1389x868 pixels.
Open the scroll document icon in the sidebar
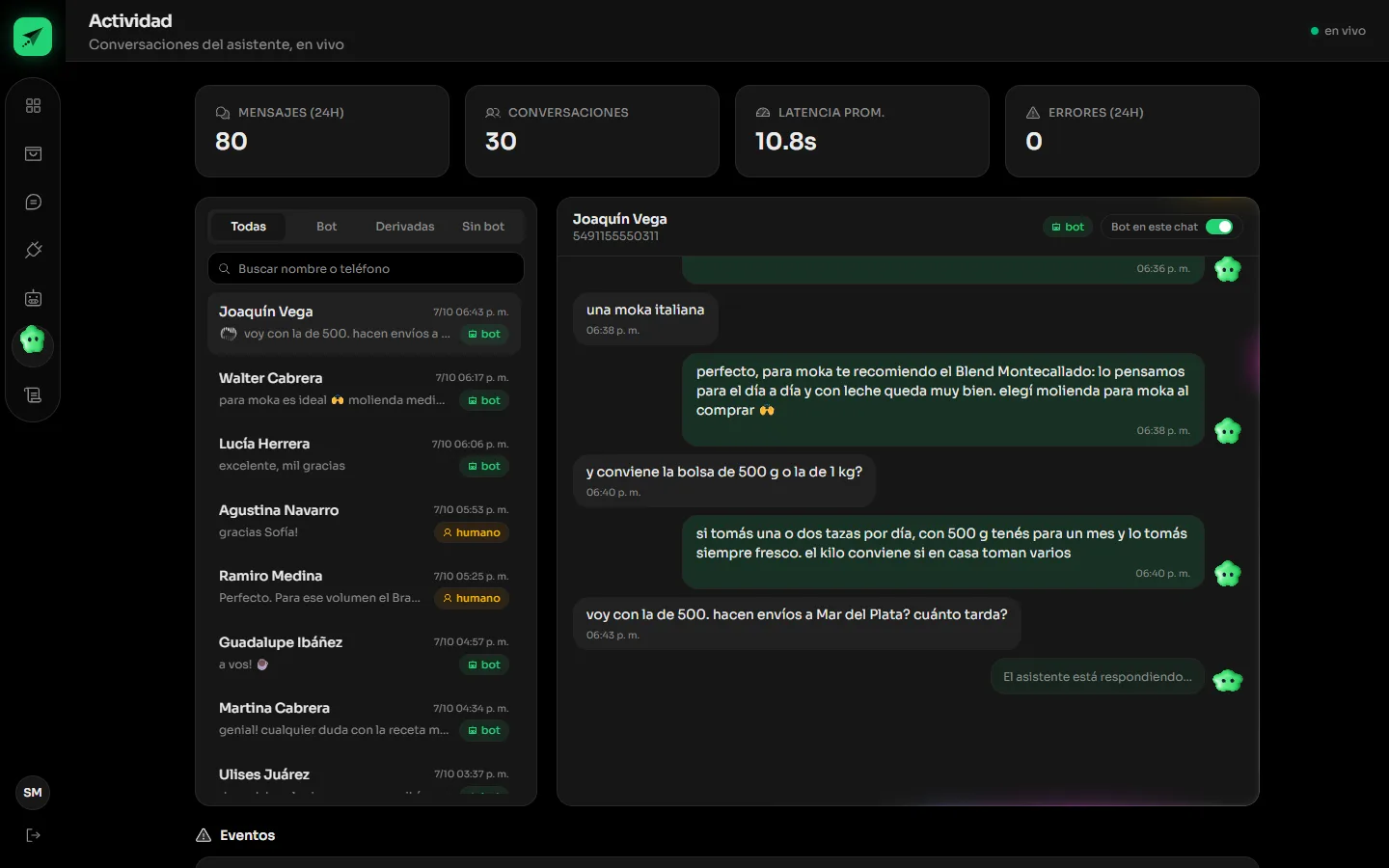pyautogui.click(x=33, y=394)
